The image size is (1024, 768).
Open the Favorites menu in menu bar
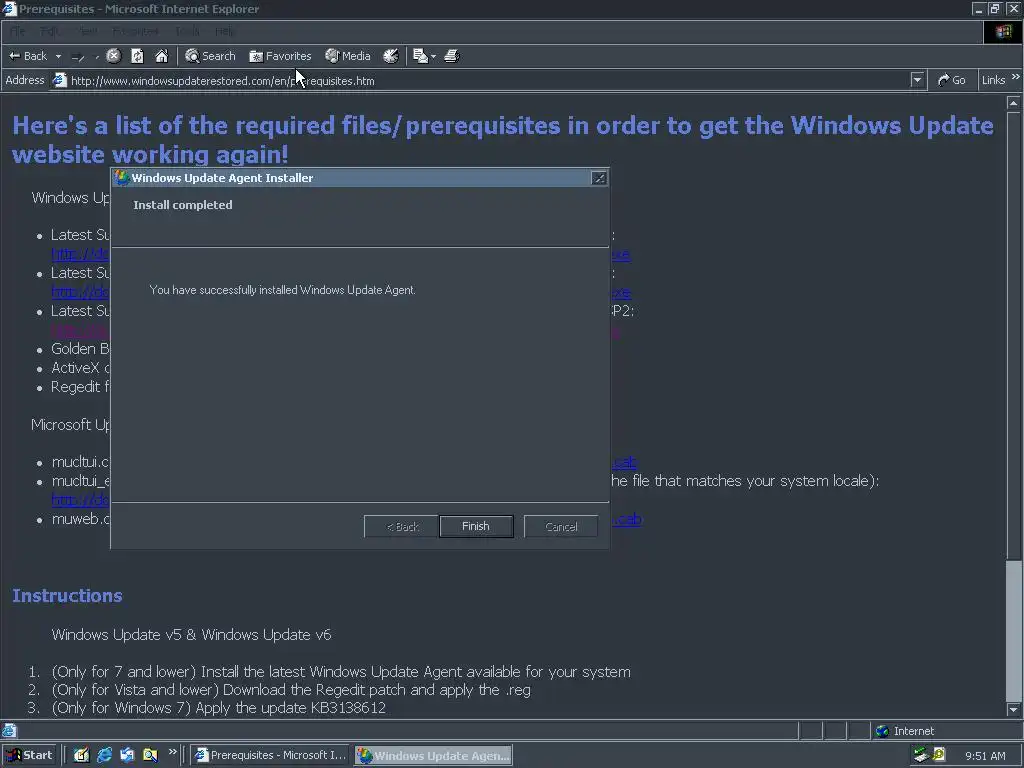pos(135,31)
